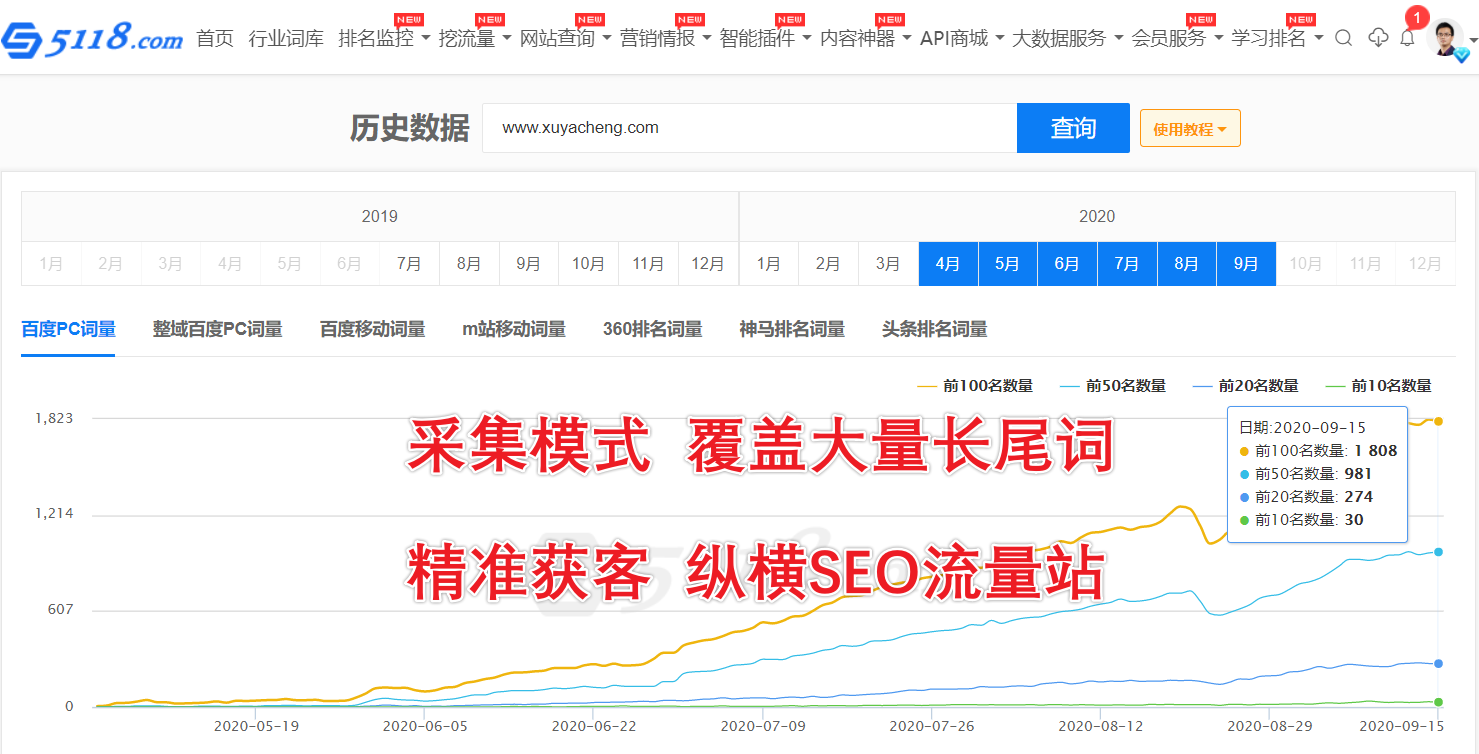Toggle the 前50名数量 legend series
This screenshot has height=754, width=1479.
(x=1112, y=386)
